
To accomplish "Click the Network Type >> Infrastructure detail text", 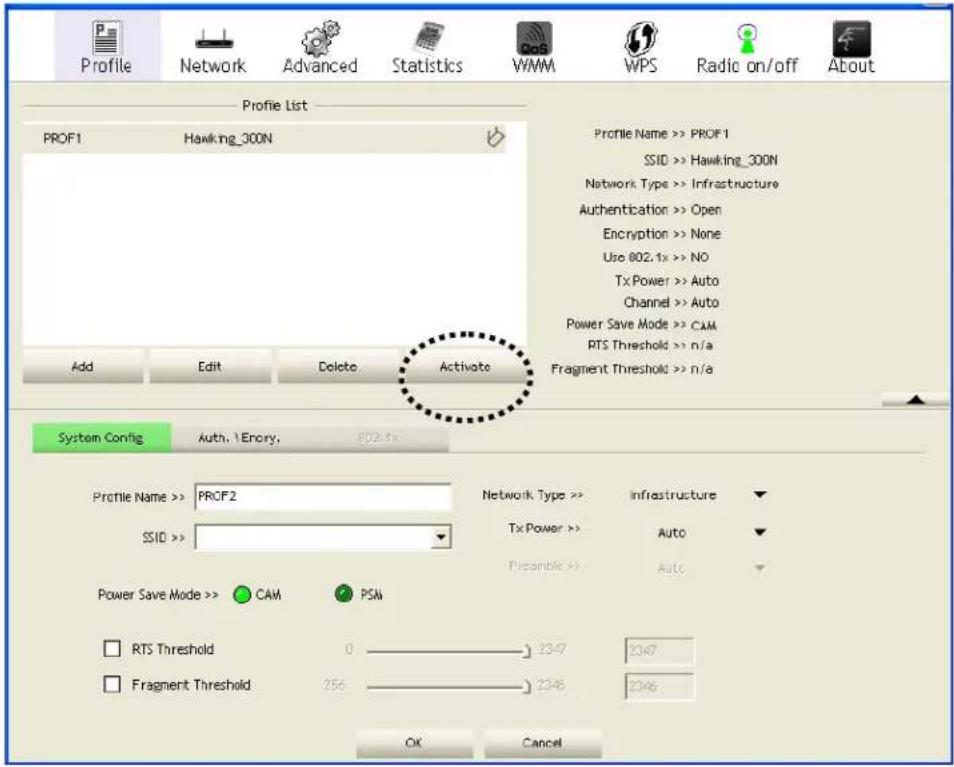I will pos(681,184).
